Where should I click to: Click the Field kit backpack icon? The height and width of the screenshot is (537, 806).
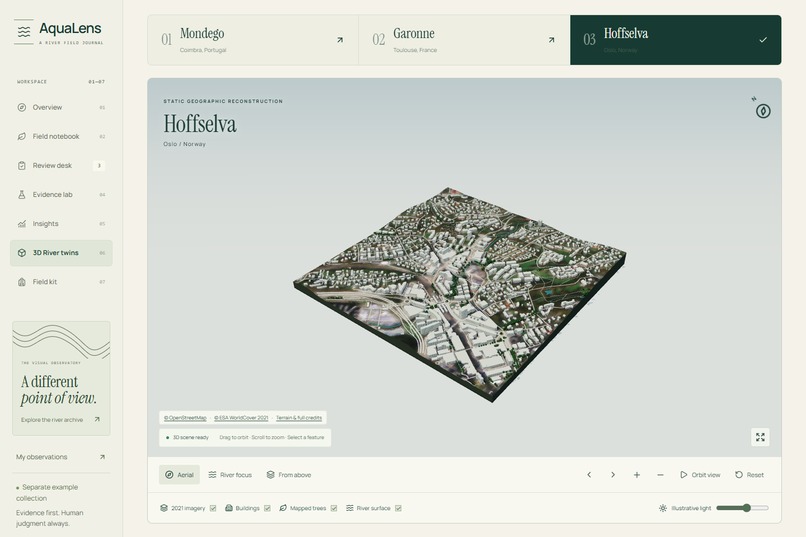pyautogui.click(x=22, y=282)
